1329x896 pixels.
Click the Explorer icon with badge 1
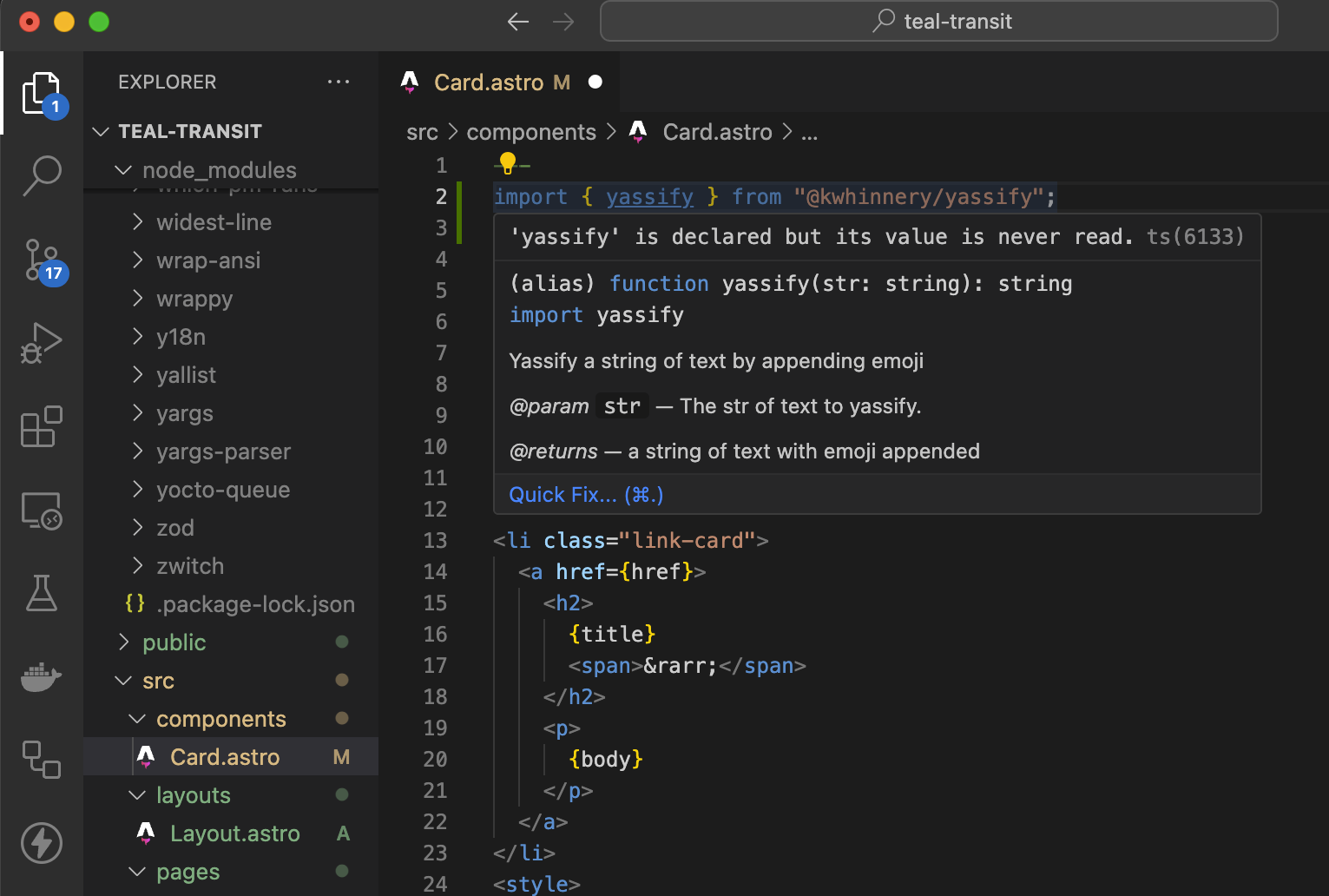[x=41, y=92]
